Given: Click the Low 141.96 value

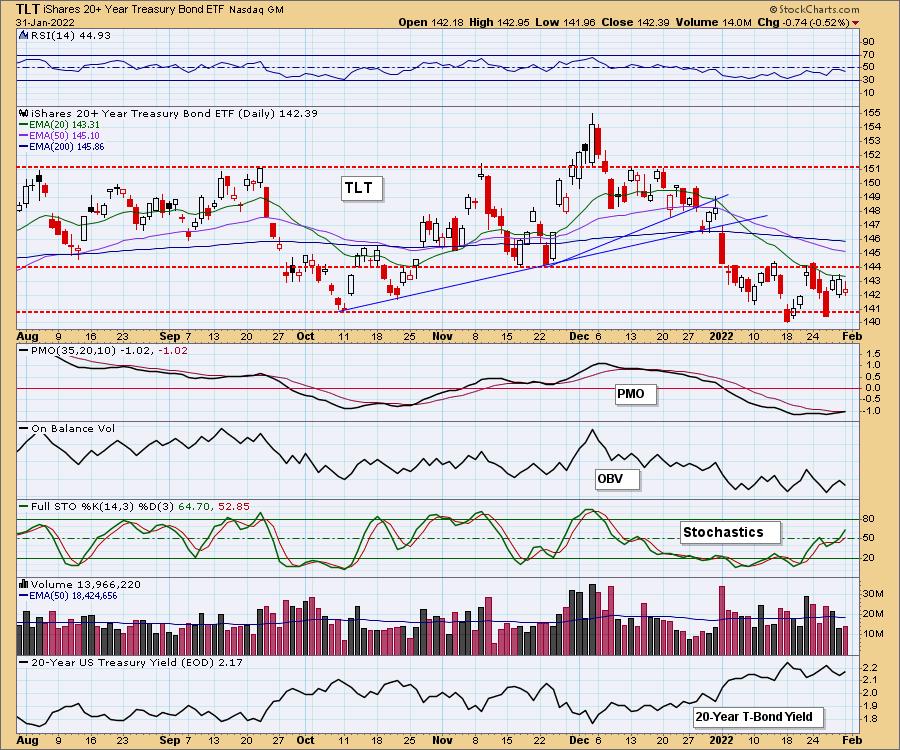Looking at the screenshot, I should [x=566, y=22].
